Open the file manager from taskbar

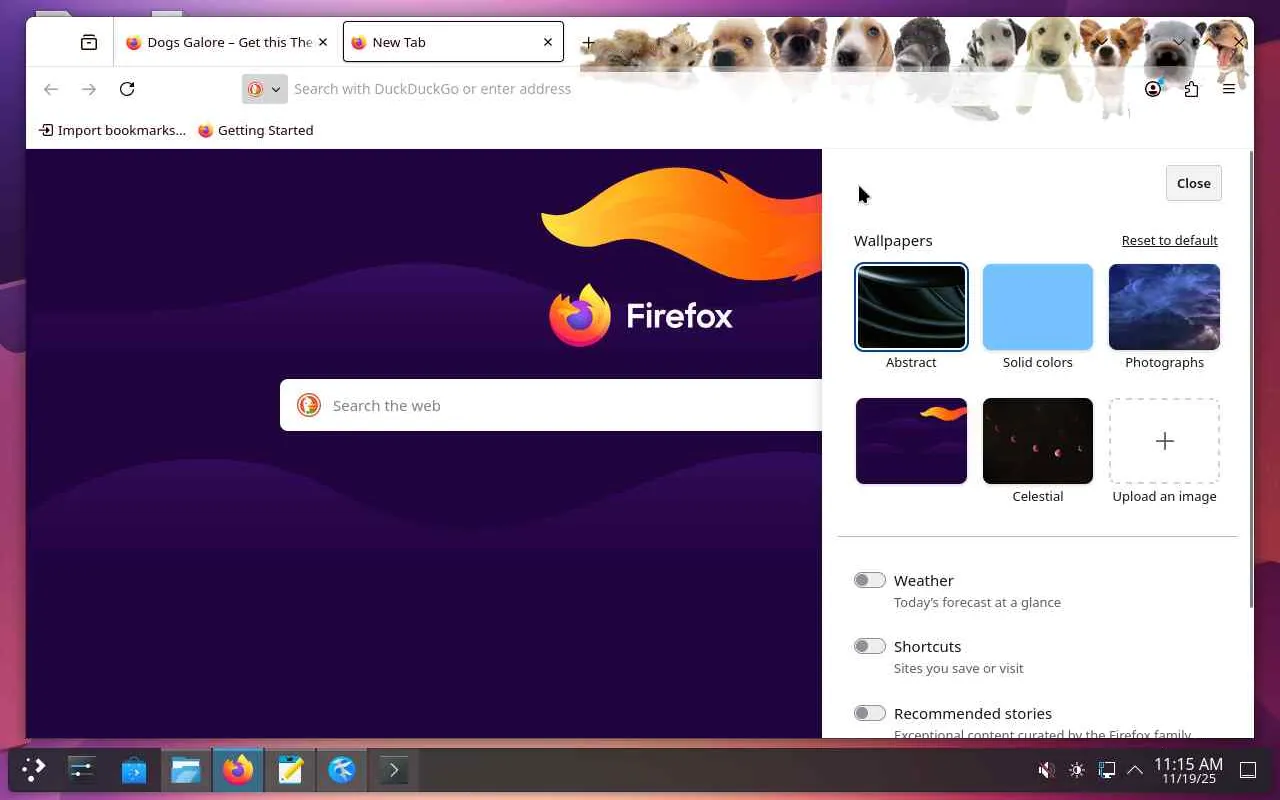pyautogui.click(x=186, y=770)
